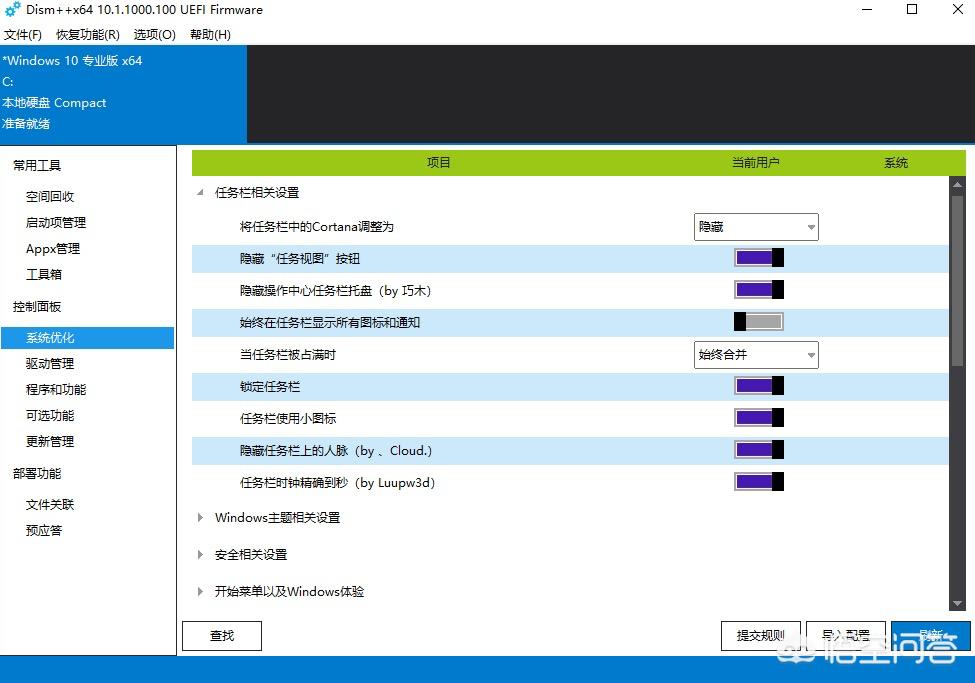Click the 导入配置 button
The image size is (975, 683).
tap(846, 636)
